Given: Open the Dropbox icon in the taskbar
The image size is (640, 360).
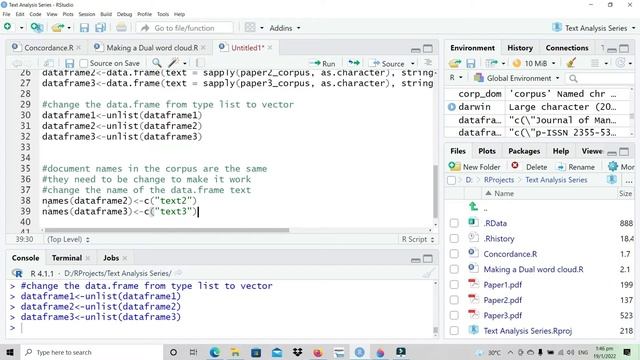Looking at the screenshot, I should pos(298,352).
